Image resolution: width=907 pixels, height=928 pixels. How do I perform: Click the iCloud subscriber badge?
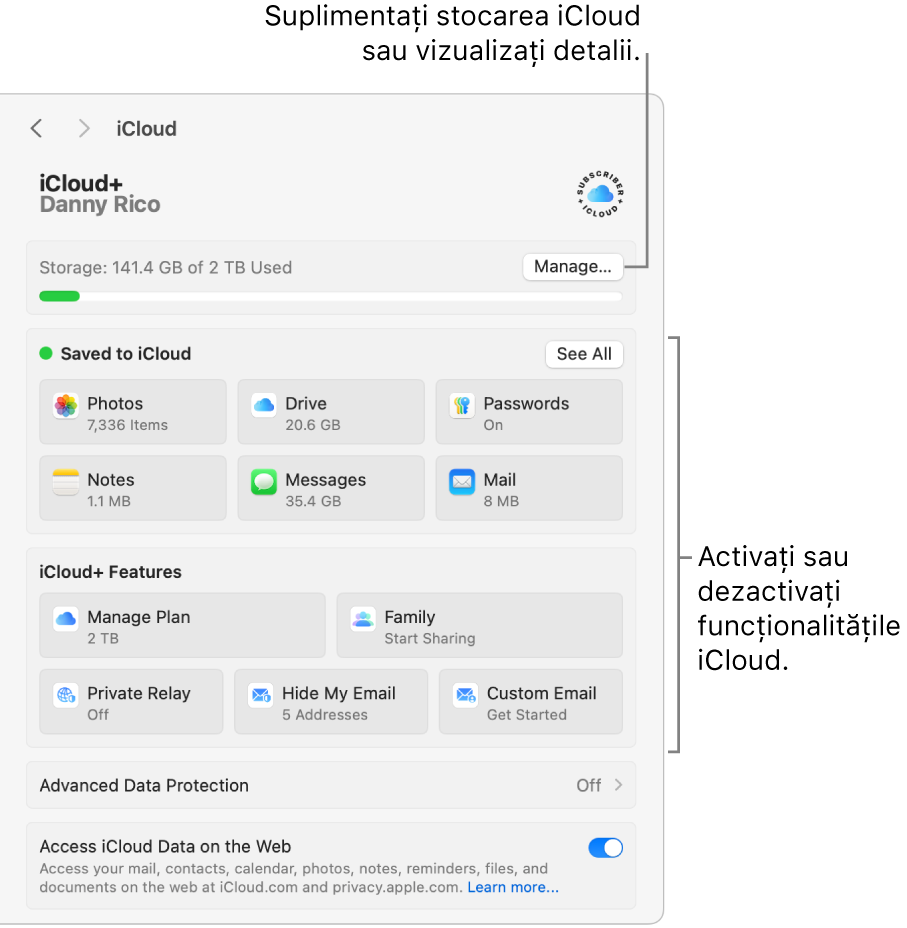pos(600,194)
